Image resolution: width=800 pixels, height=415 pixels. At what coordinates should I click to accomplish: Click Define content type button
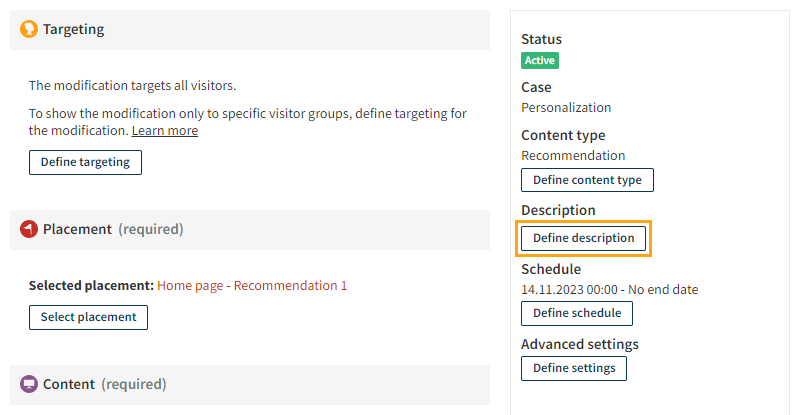[587, 180]
